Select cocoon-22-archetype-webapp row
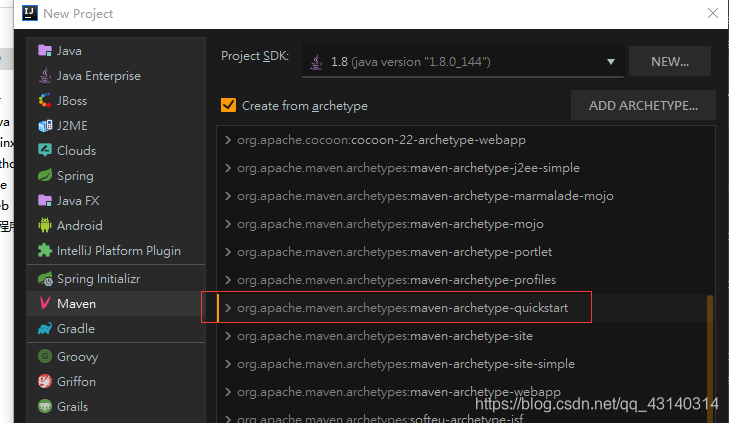Image resolution: width=729 pixels, height=423 pixels. [465, 140]
